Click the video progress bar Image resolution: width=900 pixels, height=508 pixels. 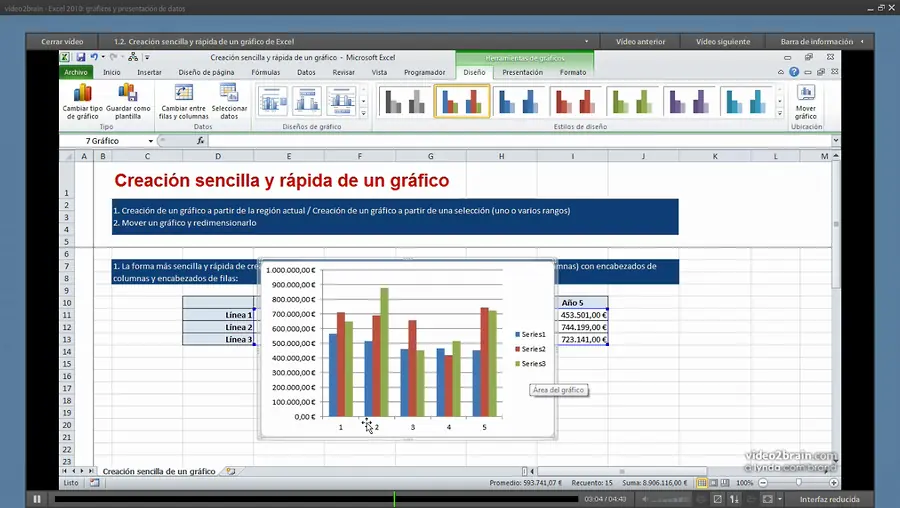(x=316, y=499)
